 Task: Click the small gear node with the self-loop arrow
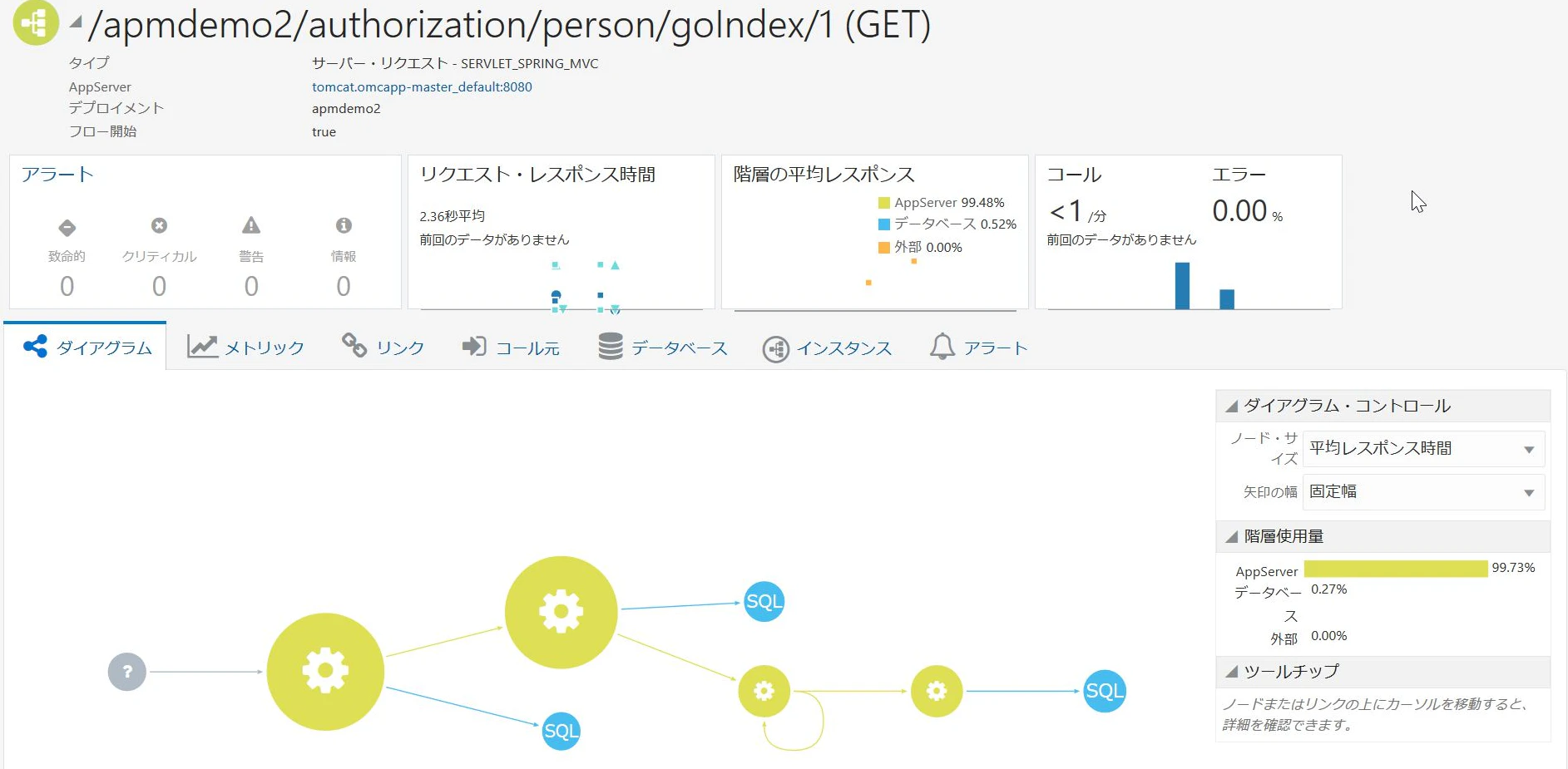(x=764, y=691)
